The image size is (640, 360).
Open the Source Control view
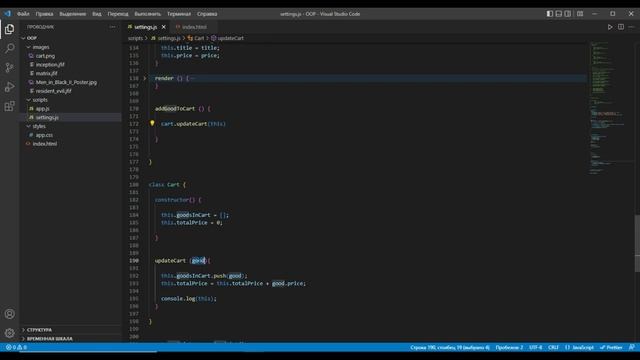[9, 67]
